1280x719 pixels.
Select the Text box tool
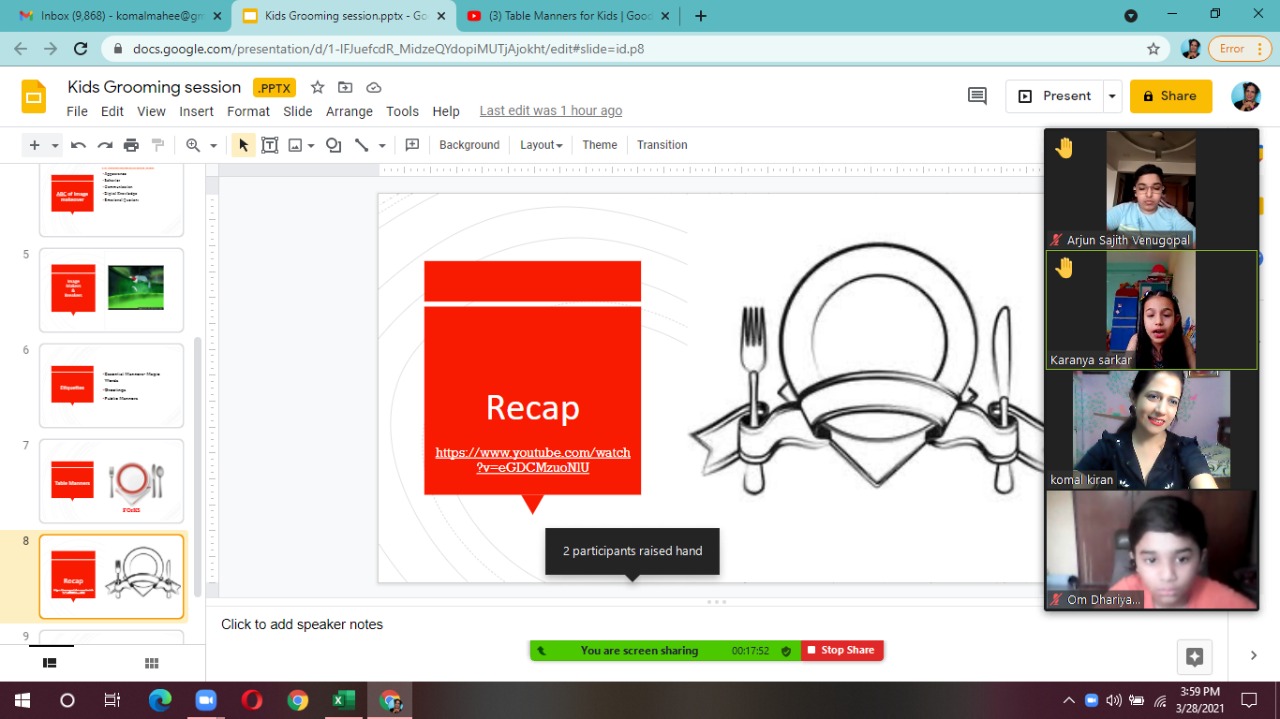coord(269,145)
